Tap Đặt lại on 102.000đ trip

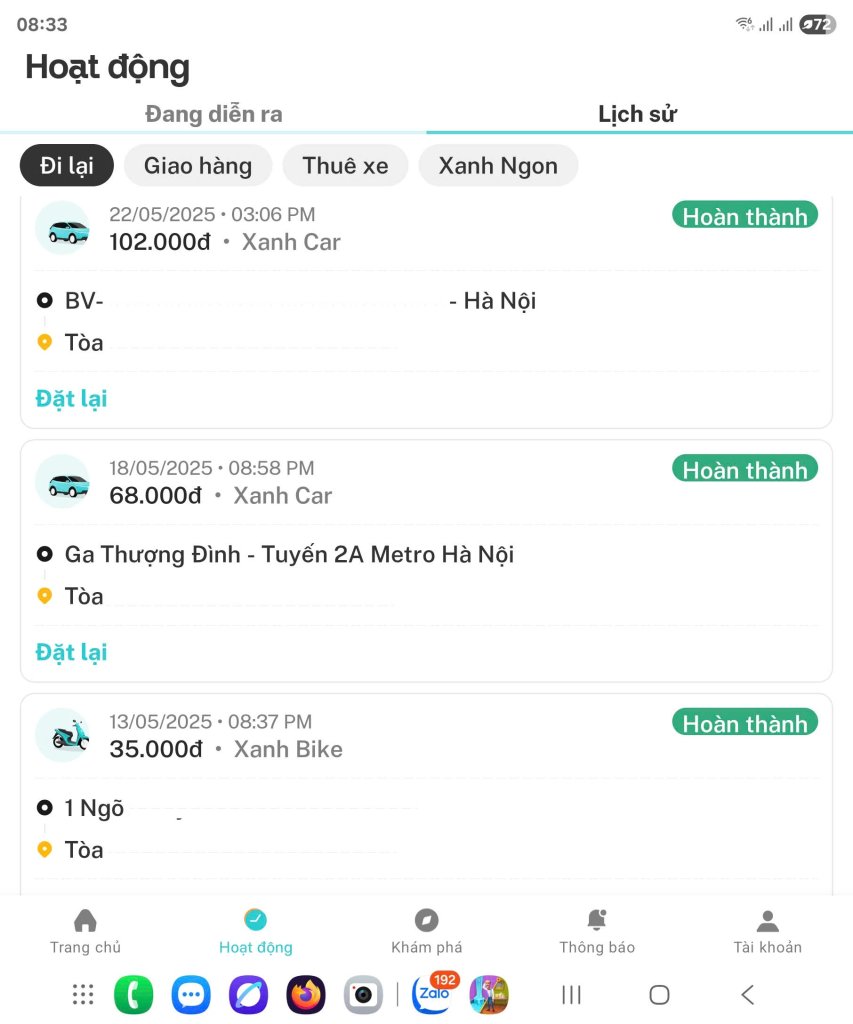click(71, 398)
